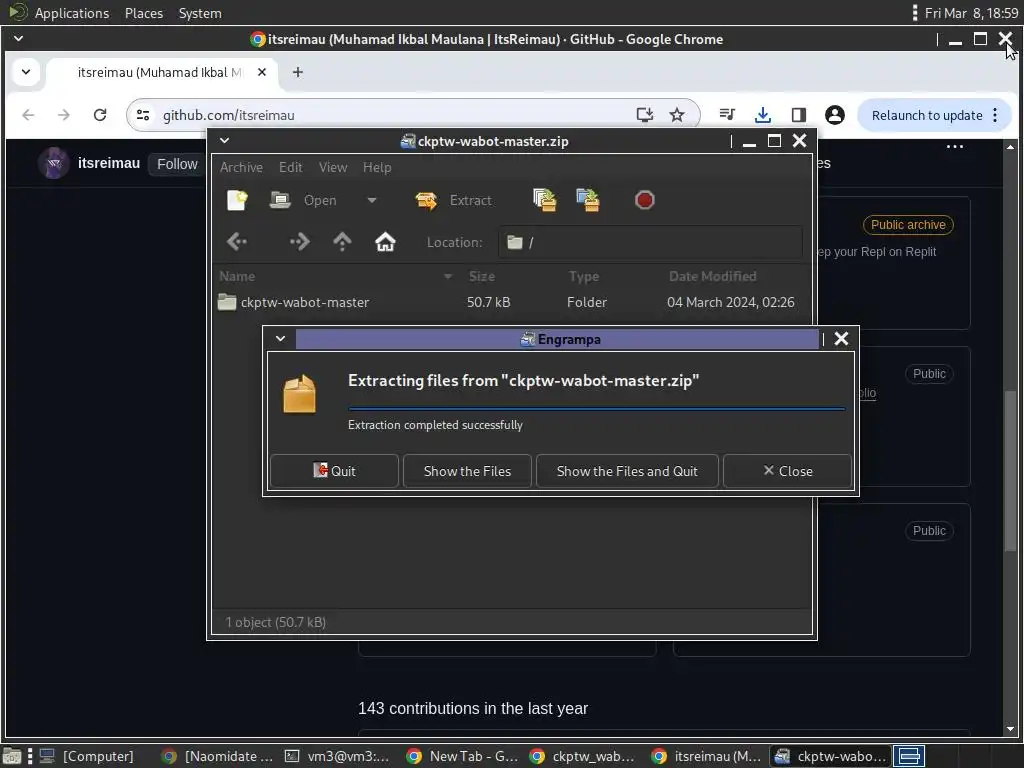Click Chrome back navigation arrow

coord(28,115)
